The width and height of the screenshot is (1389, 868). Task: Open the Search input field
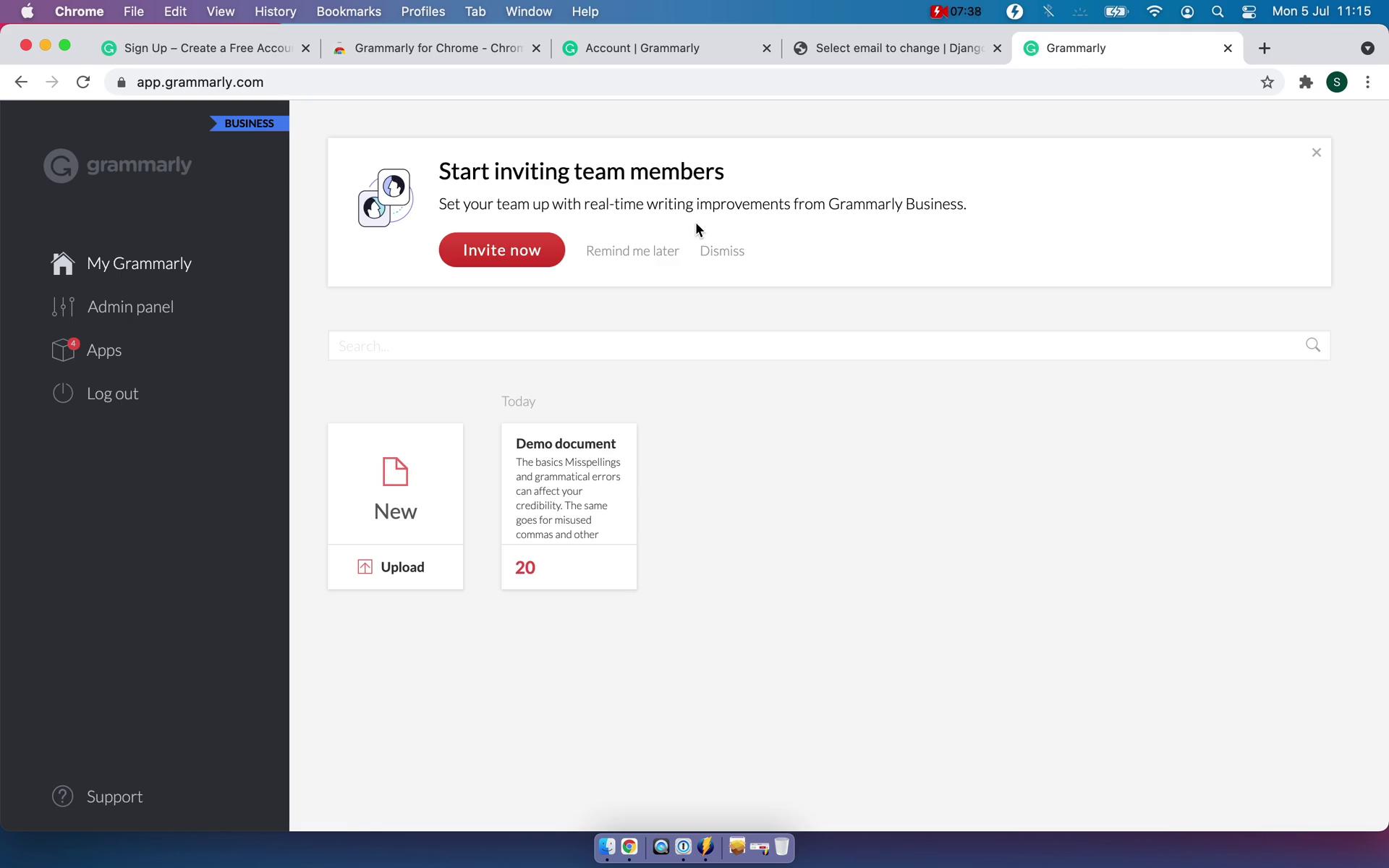click(828, 344)
